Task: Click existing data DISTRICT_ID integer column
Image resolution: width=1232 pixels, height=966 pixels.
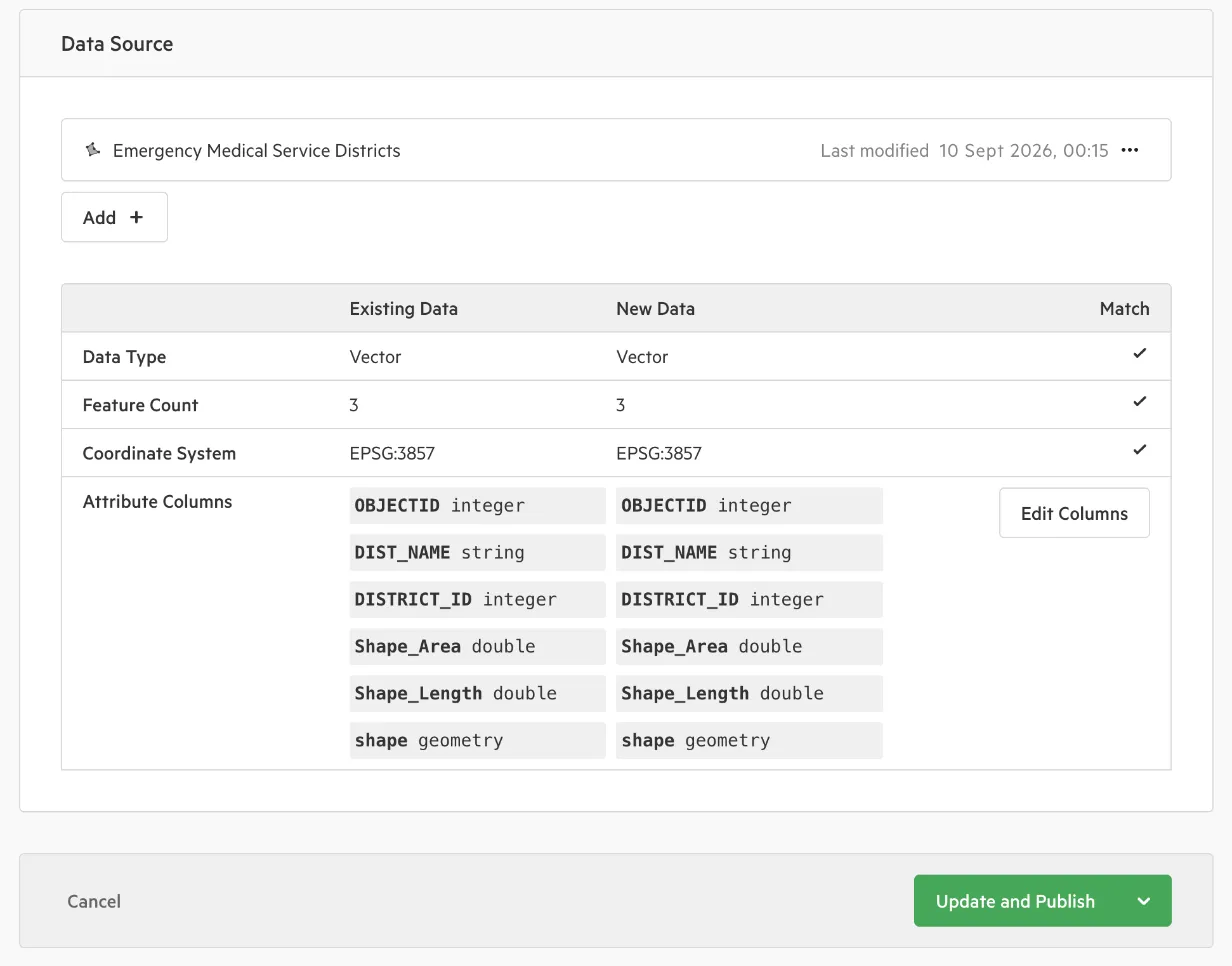Action: click(477, 600)
